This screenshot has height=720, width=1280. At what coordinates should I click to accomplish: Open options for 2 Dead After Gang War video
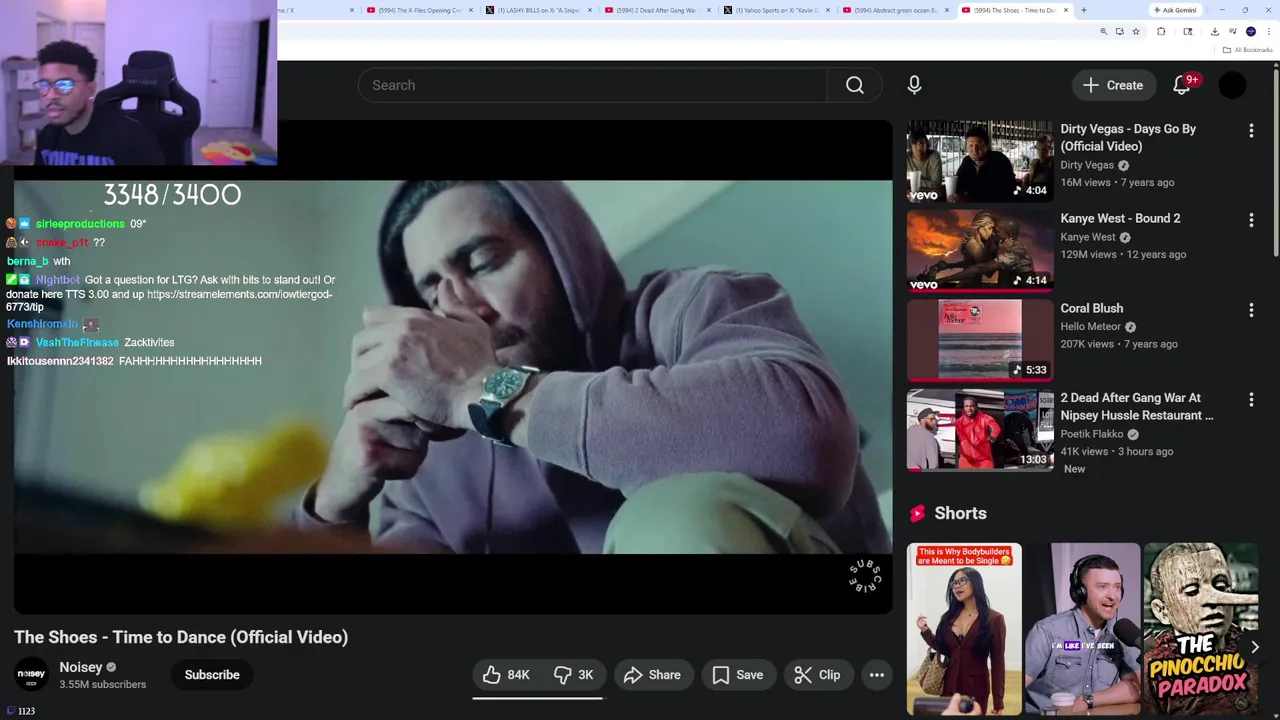(x=1251, y=399)
